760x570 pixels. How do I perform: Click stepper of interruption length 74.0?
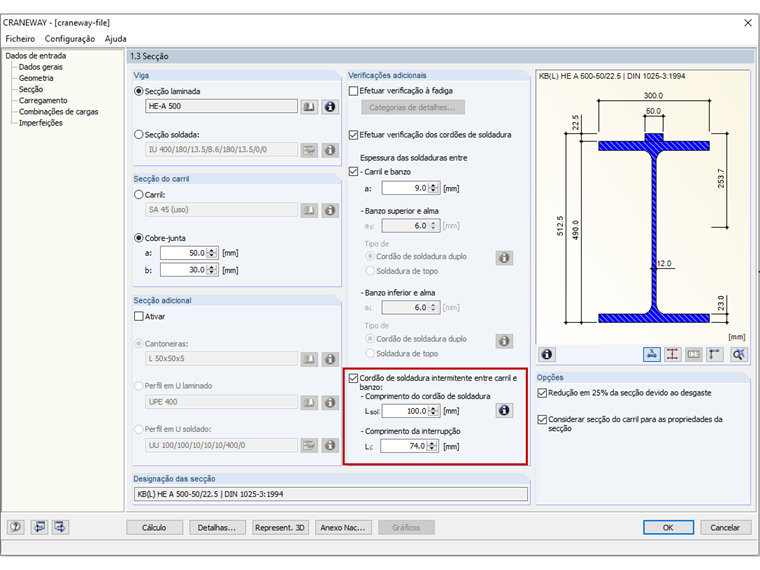tap(432, 446)
